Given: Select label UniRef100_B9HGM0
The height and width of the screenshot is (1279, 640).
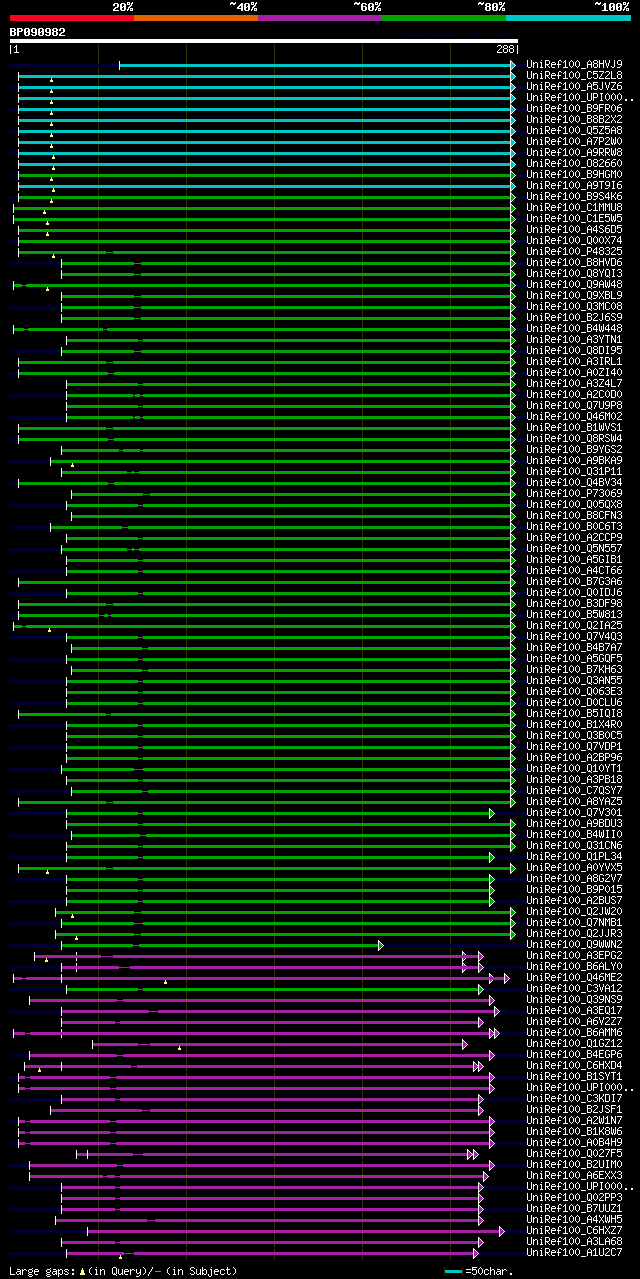Looking at the screenshot, I should click(574, 175).
